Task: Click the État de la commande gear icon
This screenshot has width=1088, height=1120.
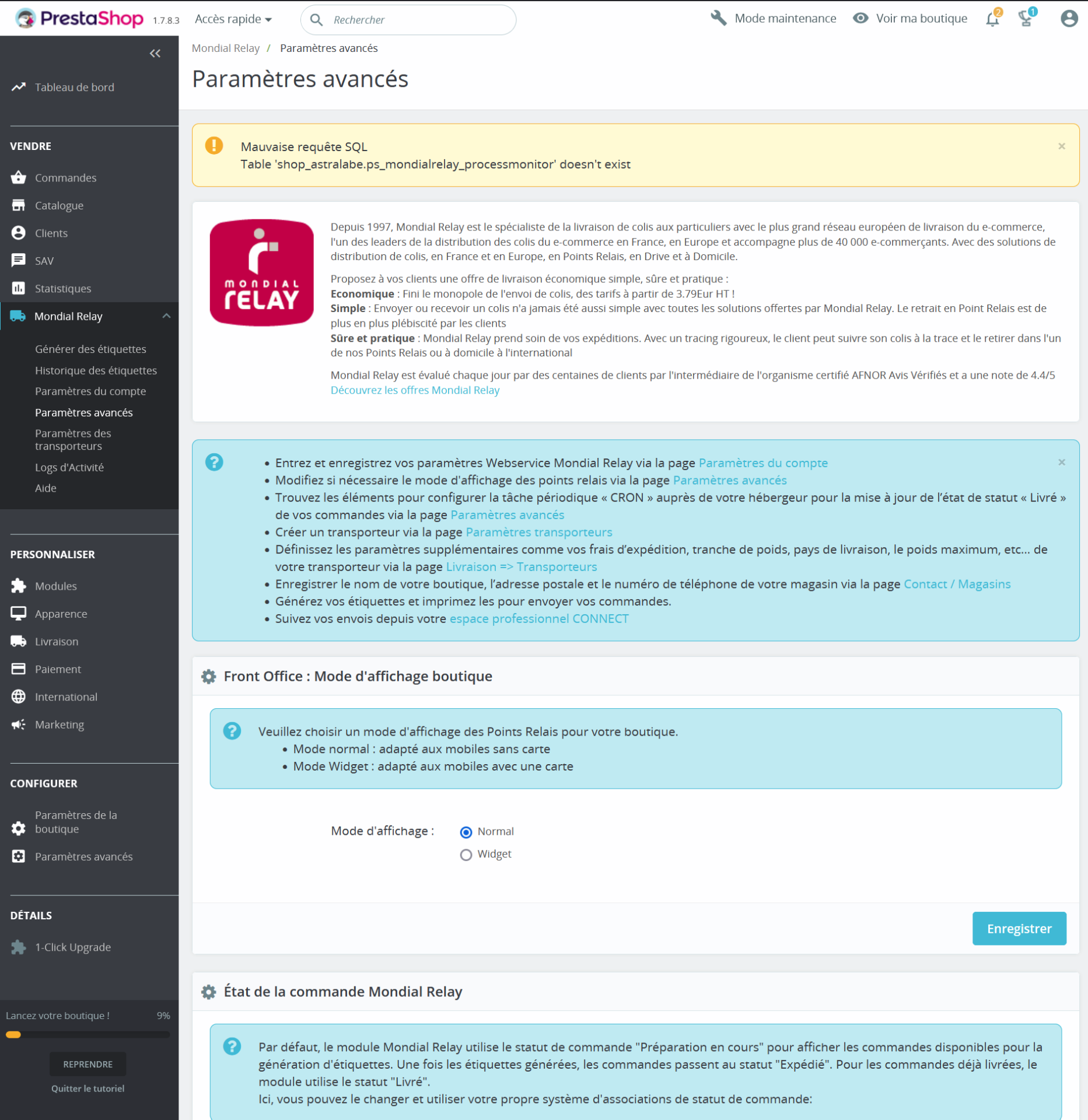Action: point(208,992)
